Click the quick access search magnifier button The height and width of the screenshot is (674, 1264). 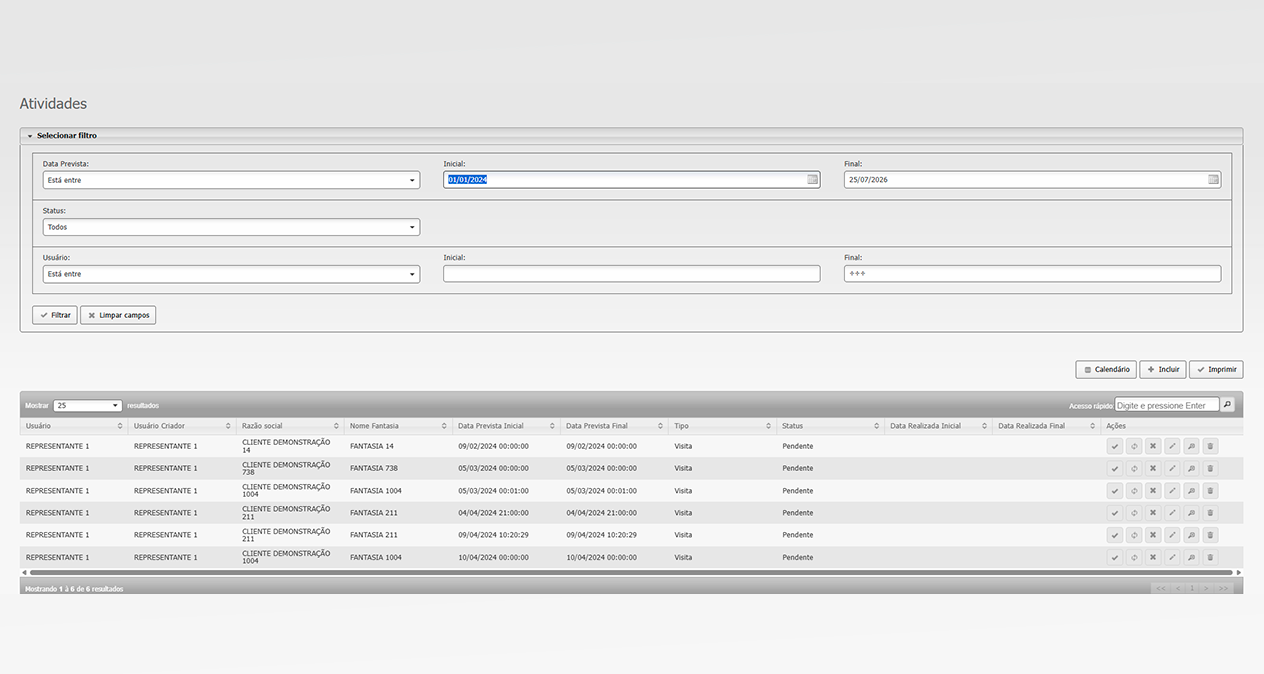[1228, 405]
